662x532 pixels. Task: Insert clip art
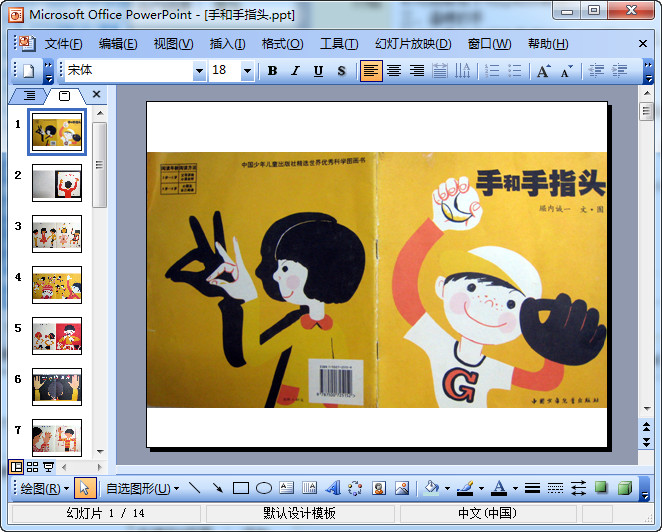pyautogui.click(x=379, y=489)
